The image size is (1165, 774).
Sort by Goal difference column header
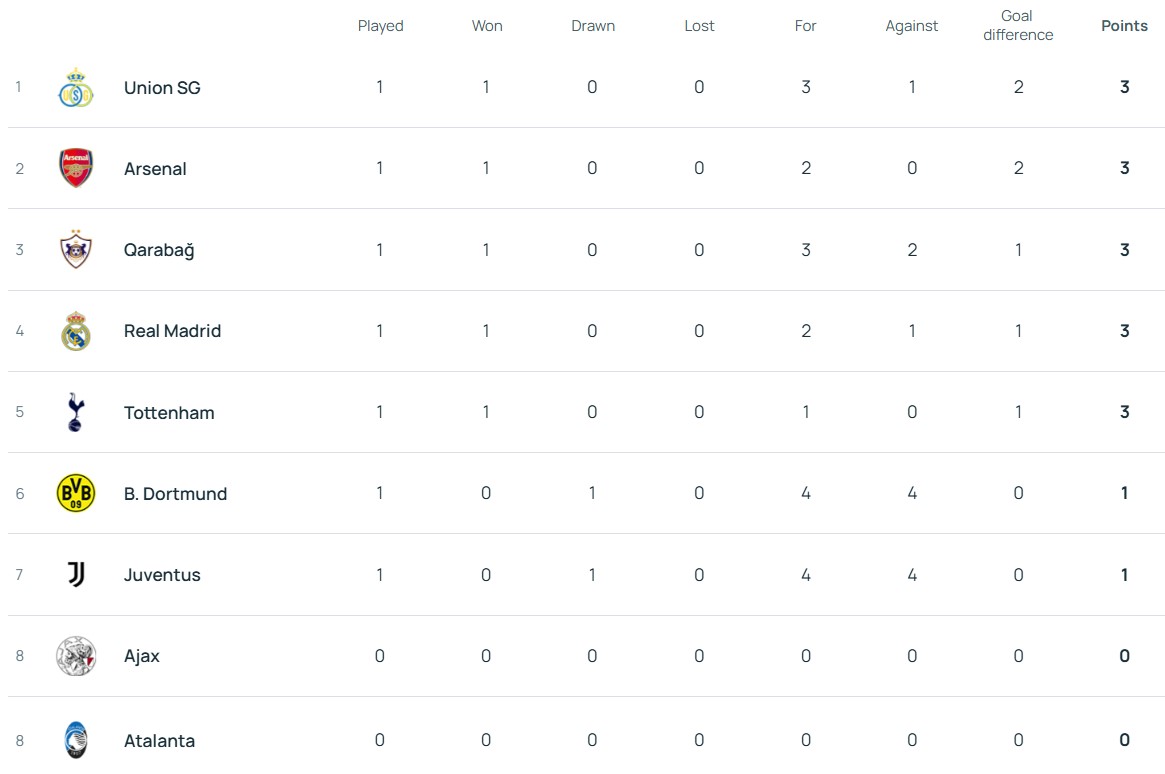coord(1017,25)
